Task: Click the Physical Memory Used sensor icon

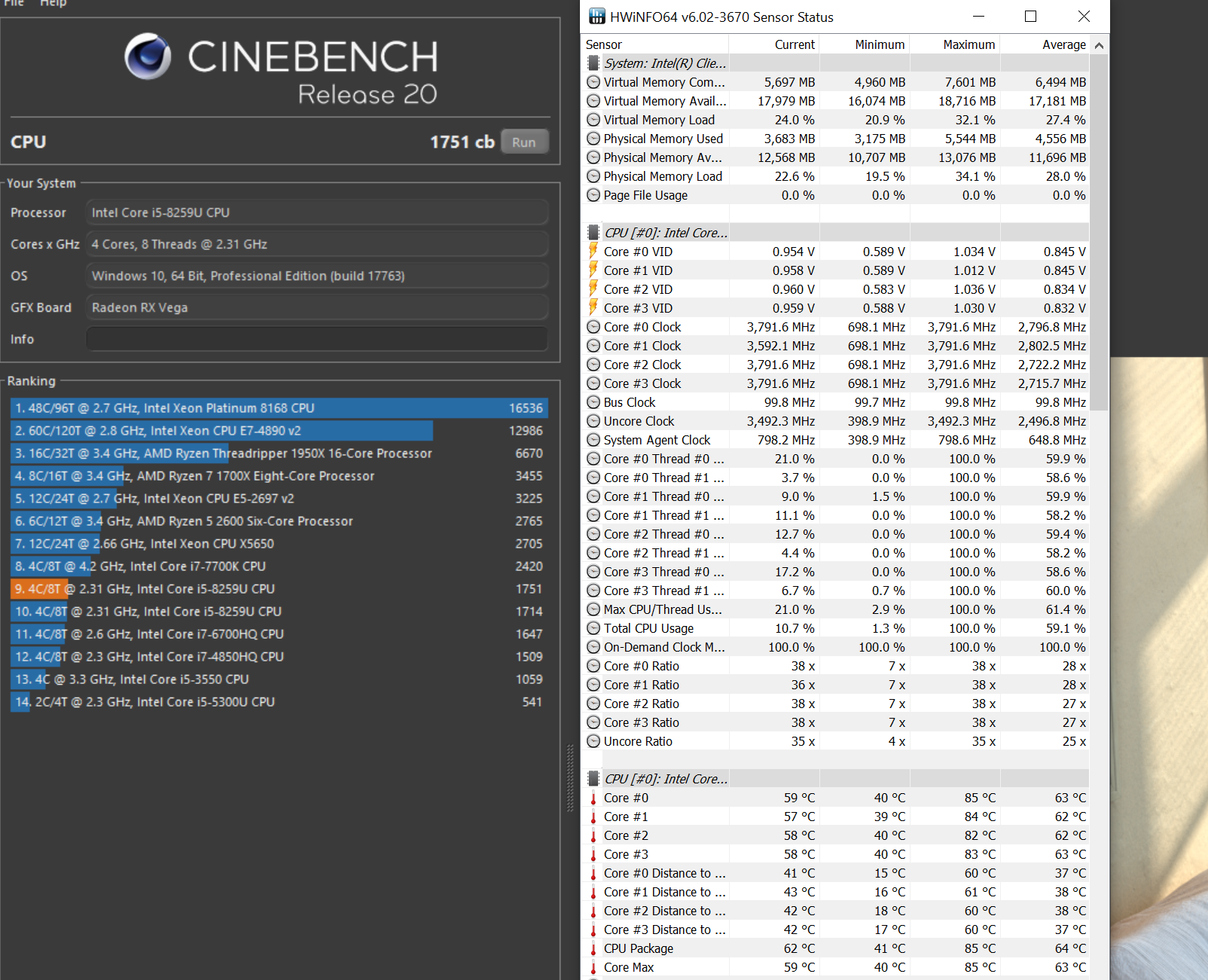Action: coord(593,139)
